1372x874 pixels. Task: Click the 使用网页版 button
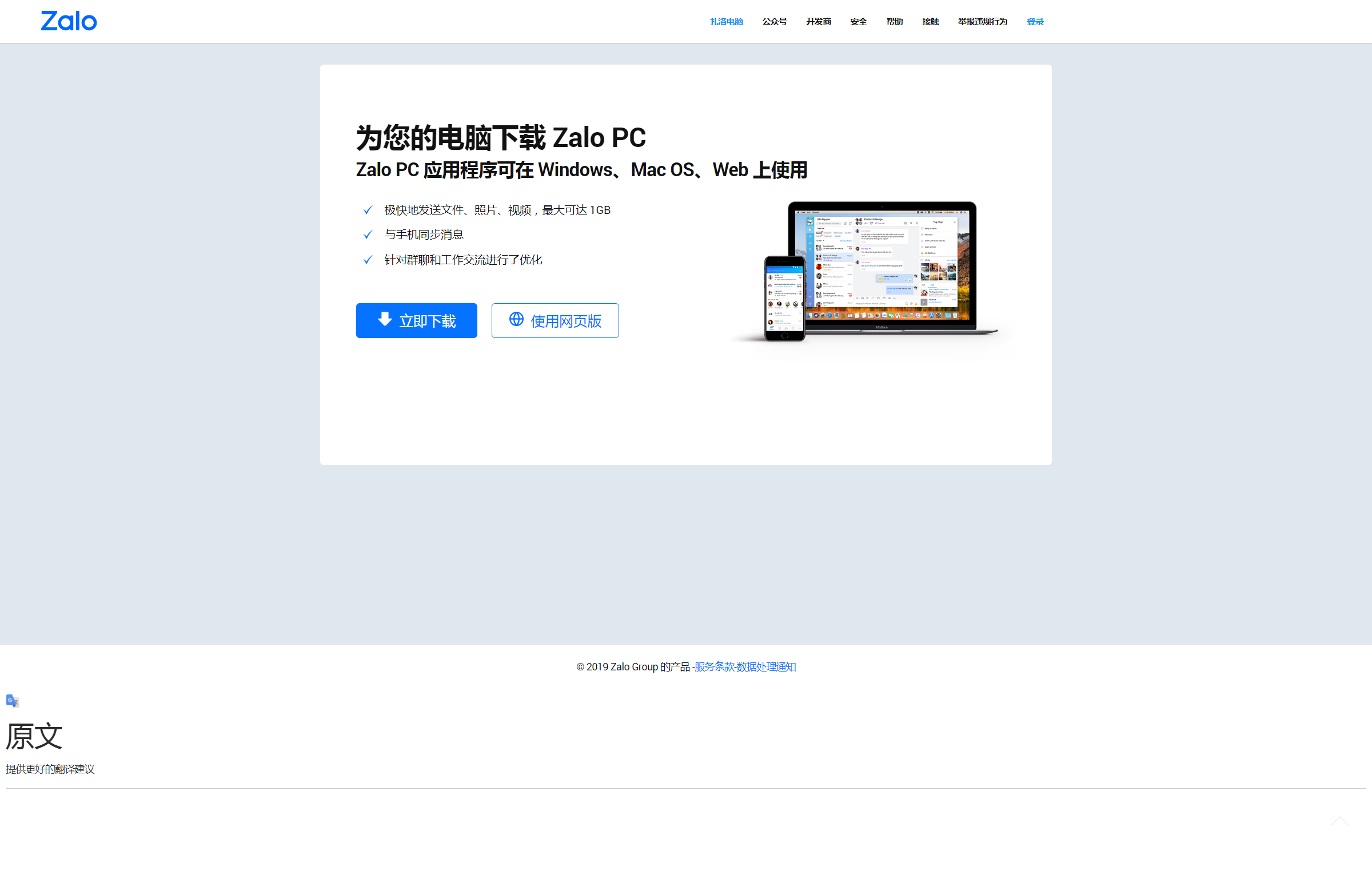pyautogui.click(x=555, y=320)
